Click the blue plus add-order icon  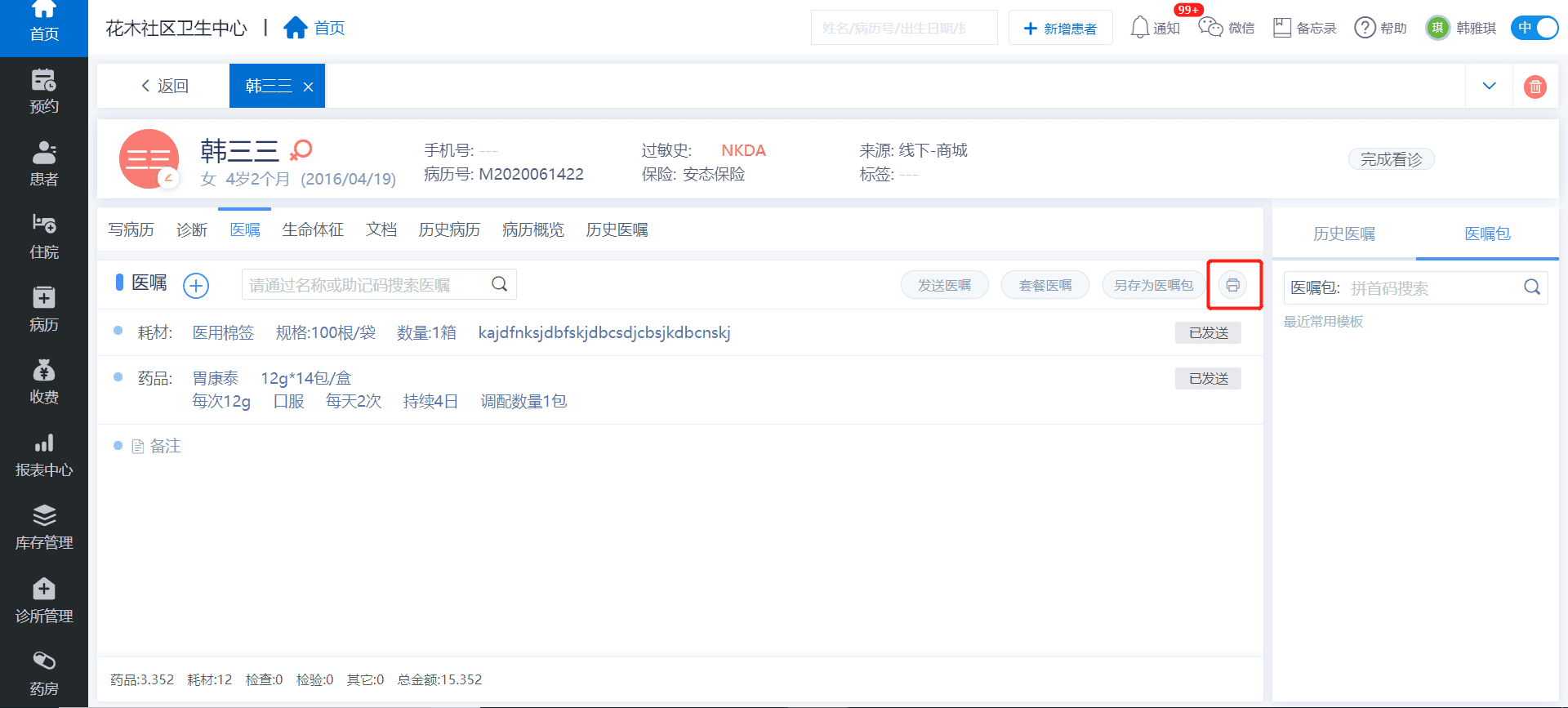tap(196, 285)
